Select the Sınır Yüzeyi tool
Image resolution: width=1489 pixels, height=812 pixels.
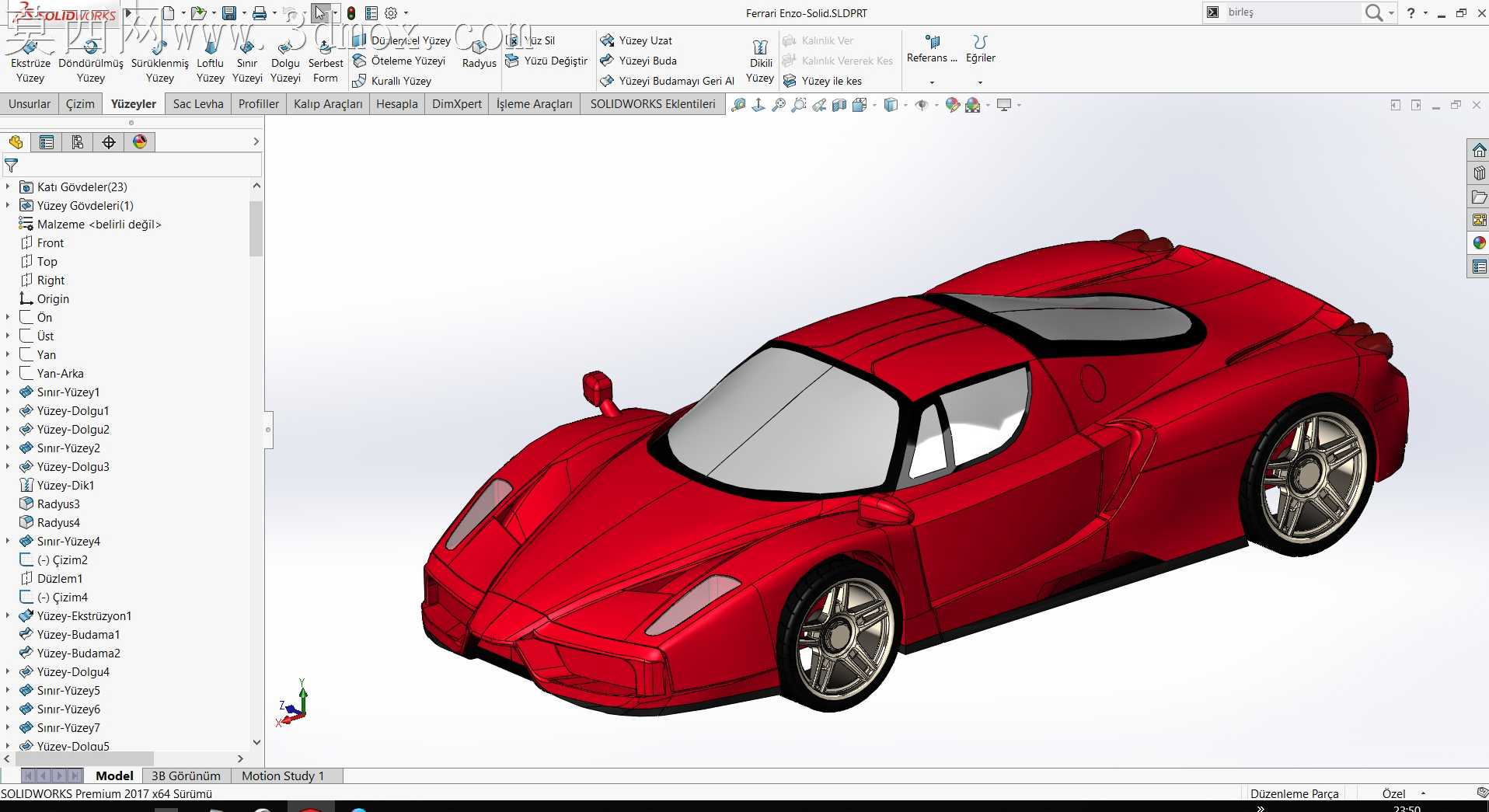point(247,61)
